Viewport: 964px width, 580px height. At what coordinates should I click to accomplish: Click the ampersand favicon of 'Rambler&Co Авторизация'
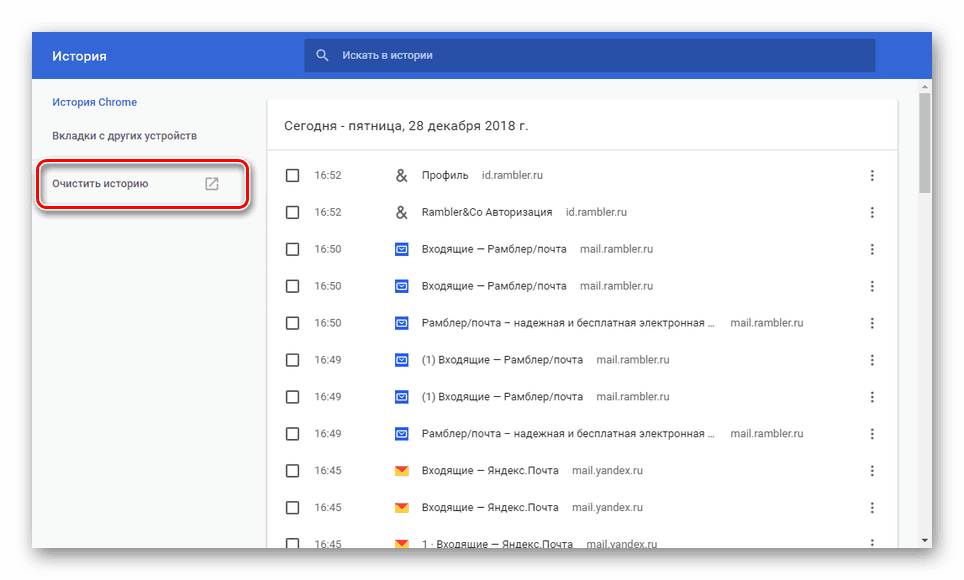(x=401, y=213)
